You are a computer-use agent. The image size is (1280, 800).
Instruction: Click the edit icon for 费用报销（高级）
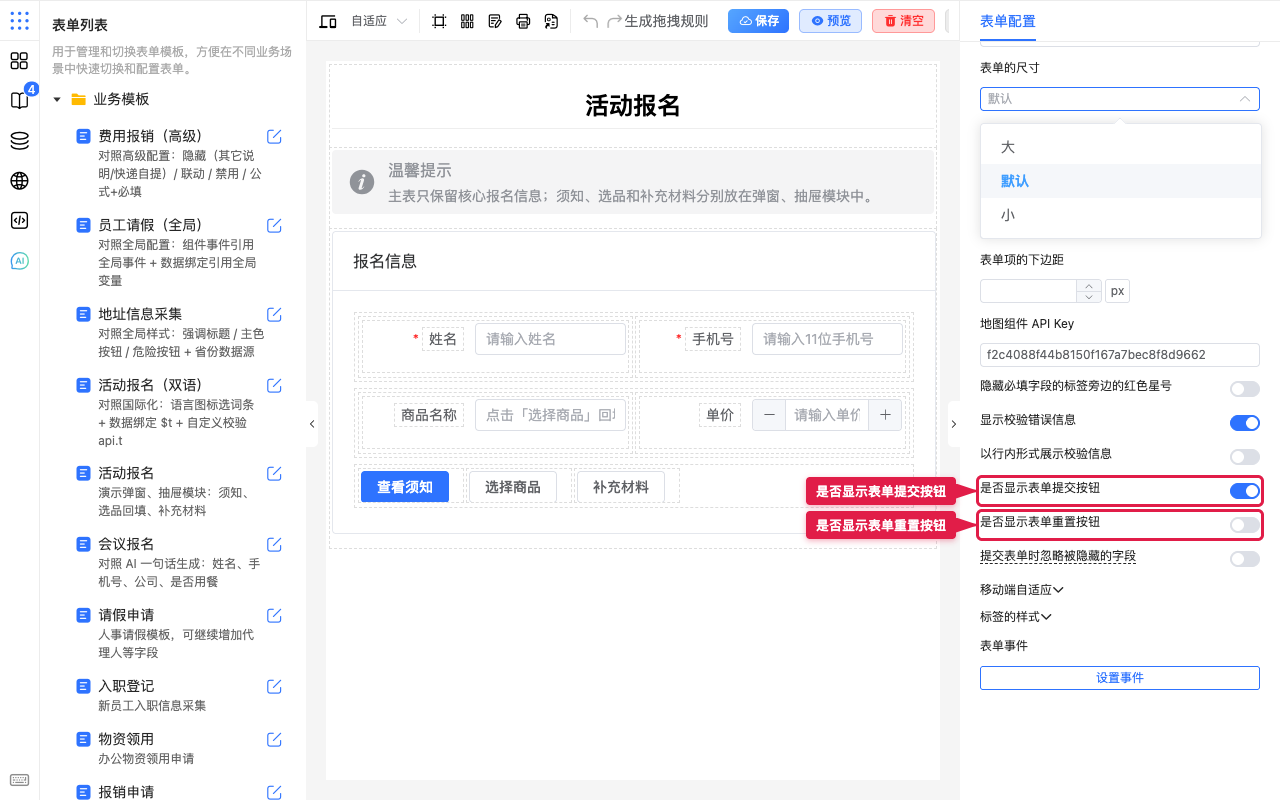pyautogui.click(x=274, y=137)
